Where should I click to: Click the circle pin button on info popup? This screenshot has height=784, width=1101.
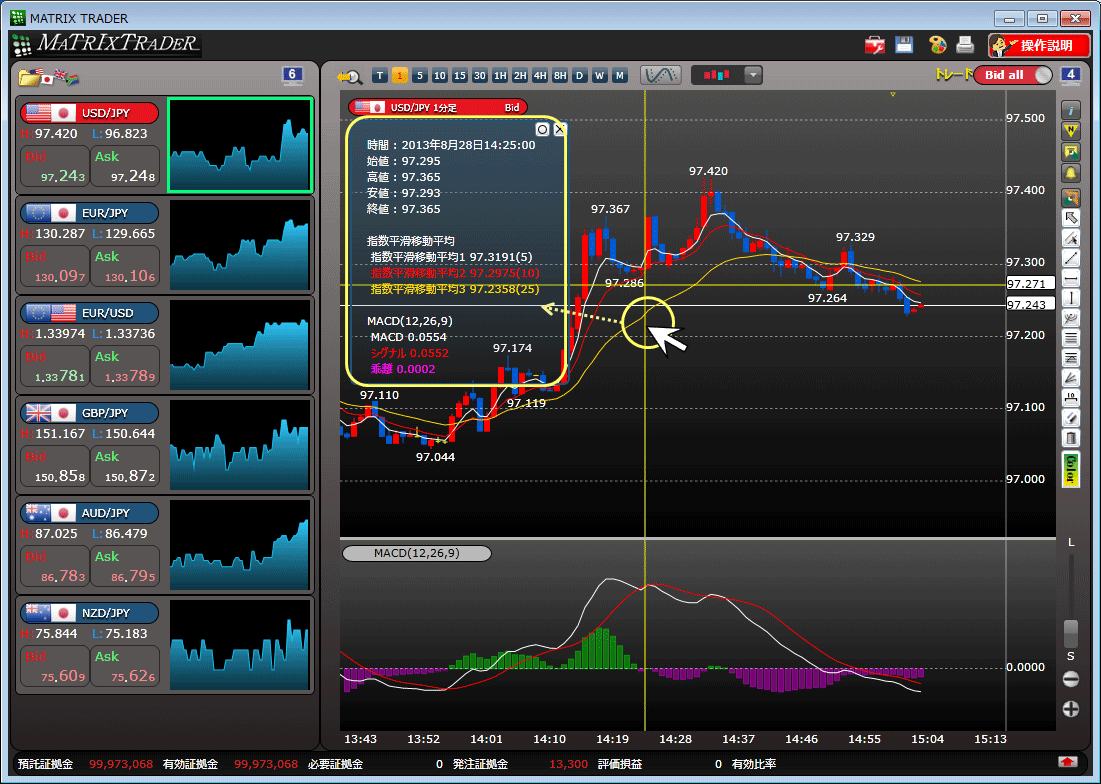(542, 129)
